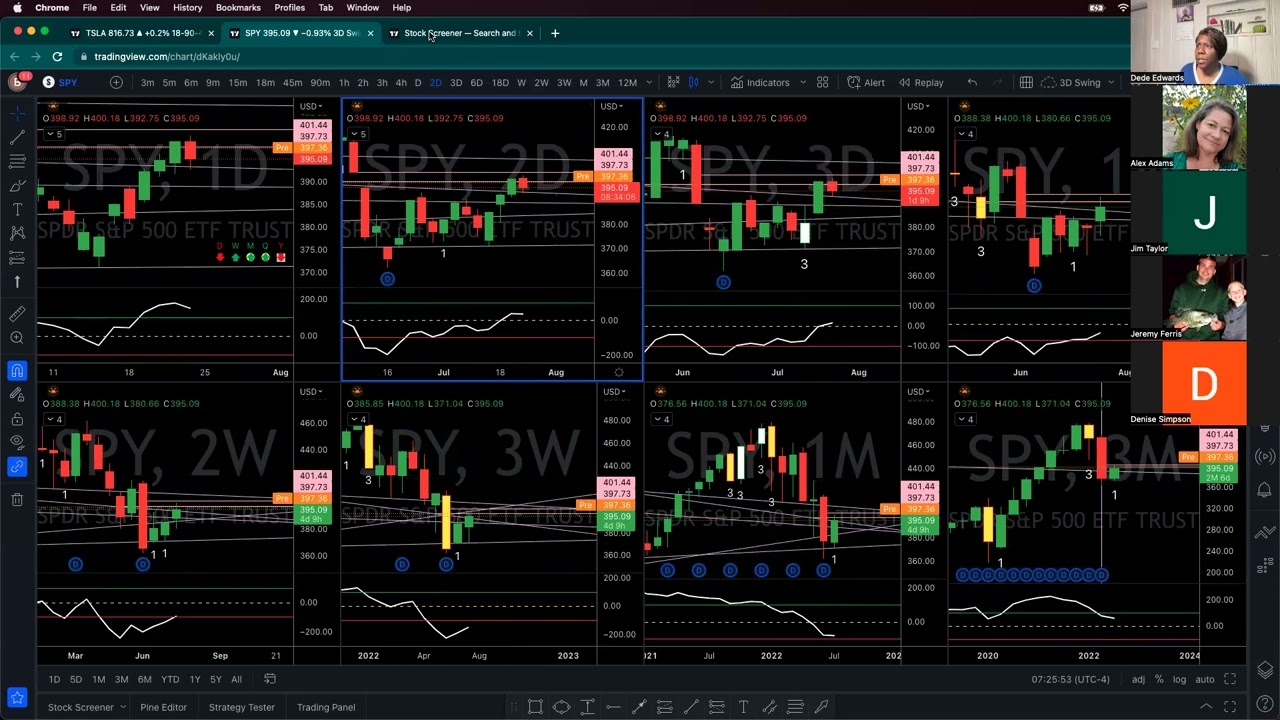Toggle hide all drawings eye icon

click(17, 442)
